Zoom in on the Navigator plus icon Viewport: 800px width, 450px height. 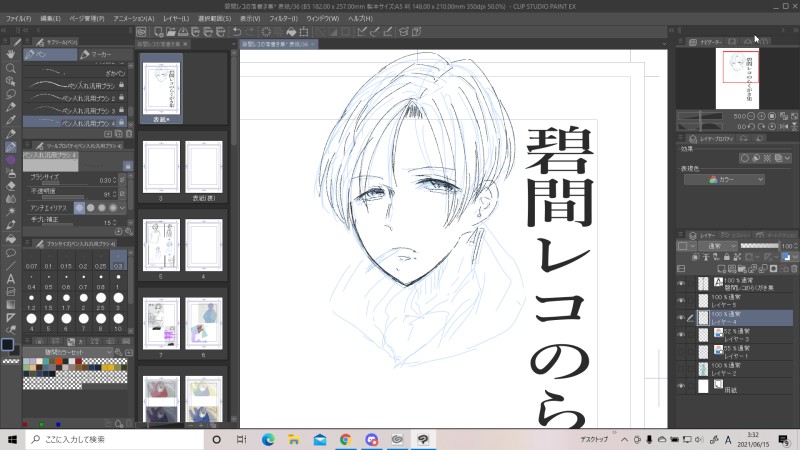761,116
